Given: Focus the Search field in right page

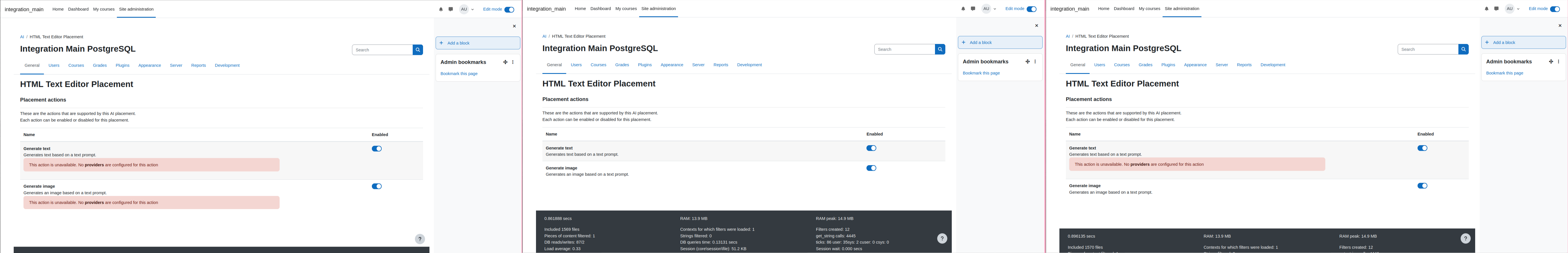Looking at the screenshot, I should tap(1428, 49).
